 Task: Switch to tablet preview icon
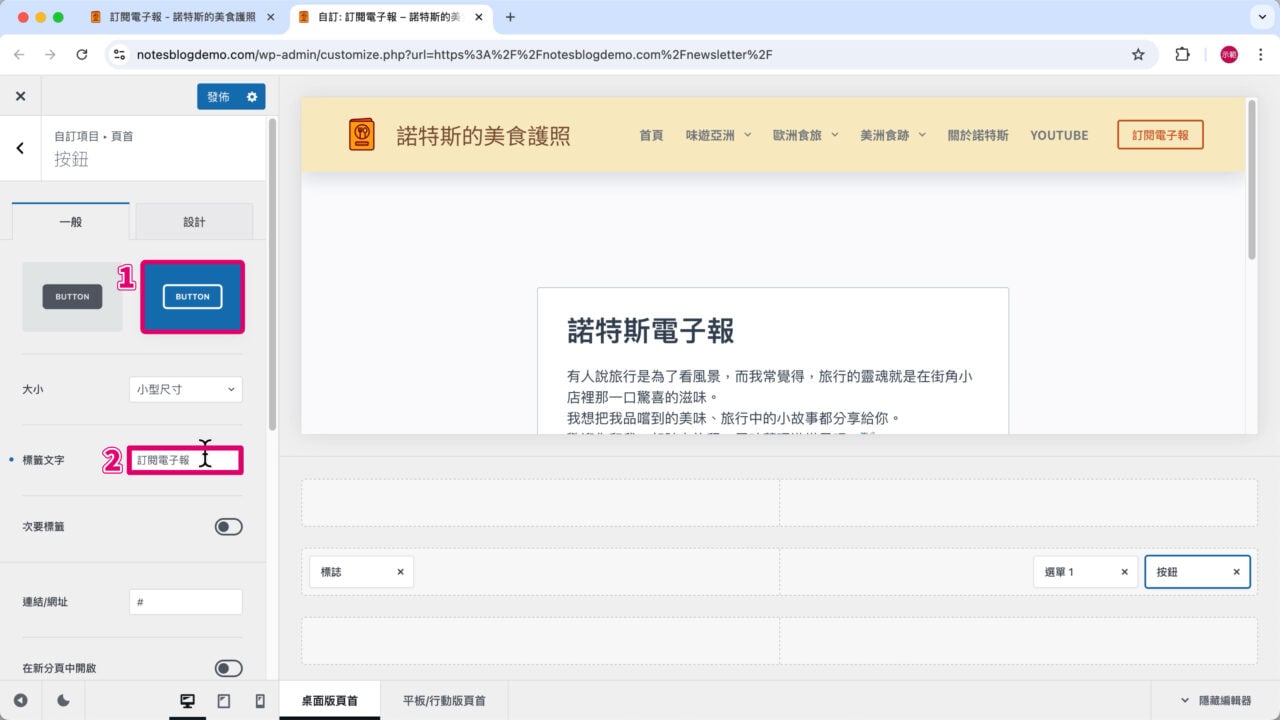223,700
